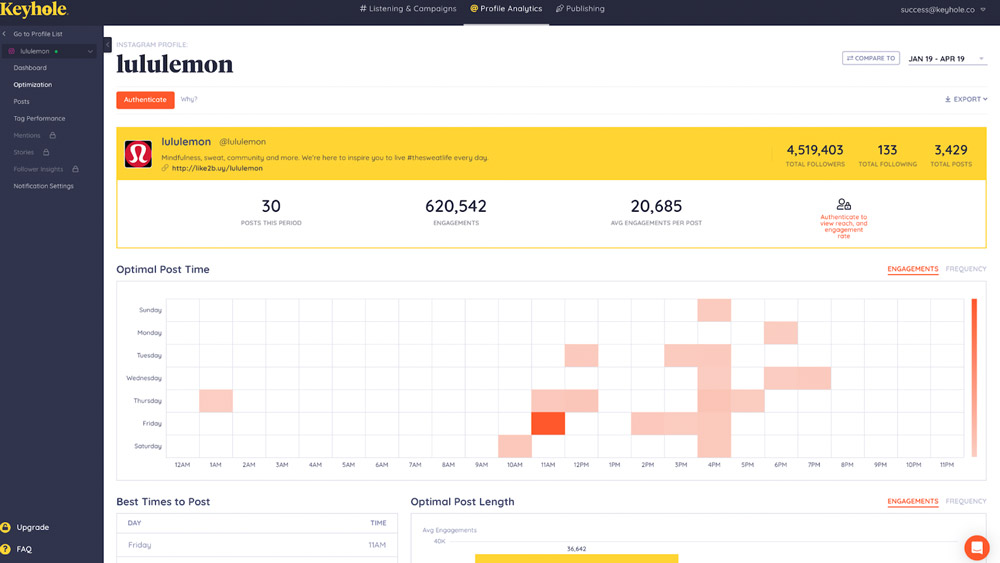Open Posts in sidebar
Image resolution: width=1000 pixels, height=563 pixels.
pyautogui.click(x=21, y=101)
